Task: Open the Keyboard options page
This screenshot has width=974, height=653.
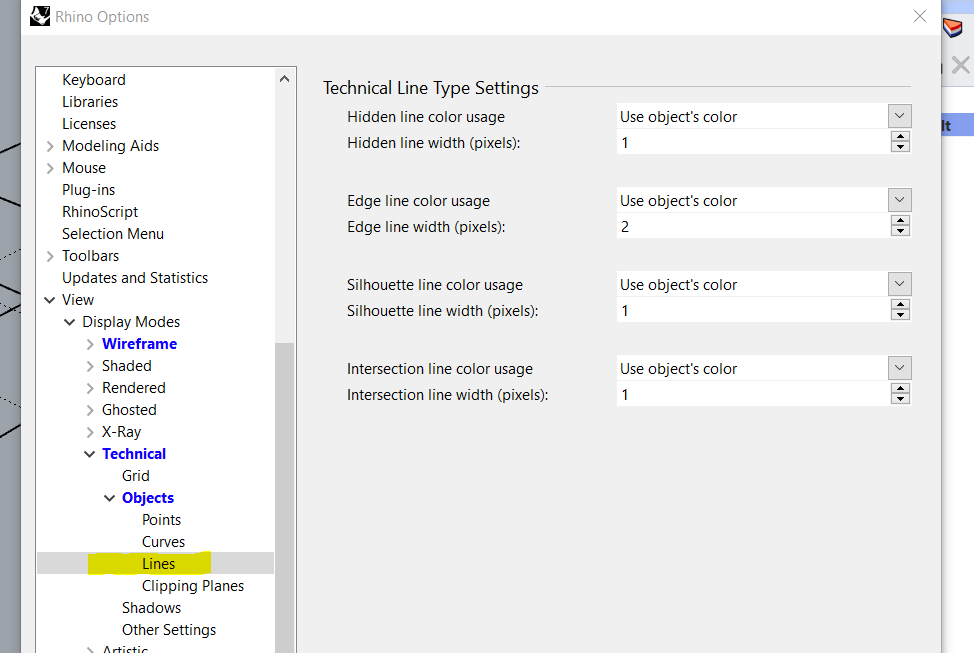Action: click(x=94, y=80)
